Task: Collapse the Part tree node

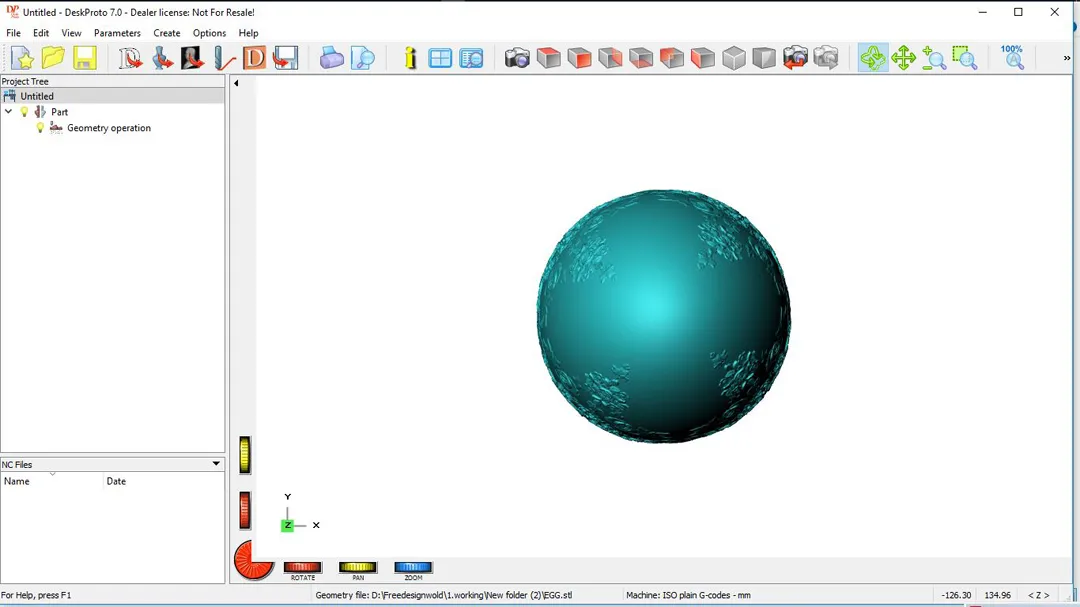Action: coord(9,112)
